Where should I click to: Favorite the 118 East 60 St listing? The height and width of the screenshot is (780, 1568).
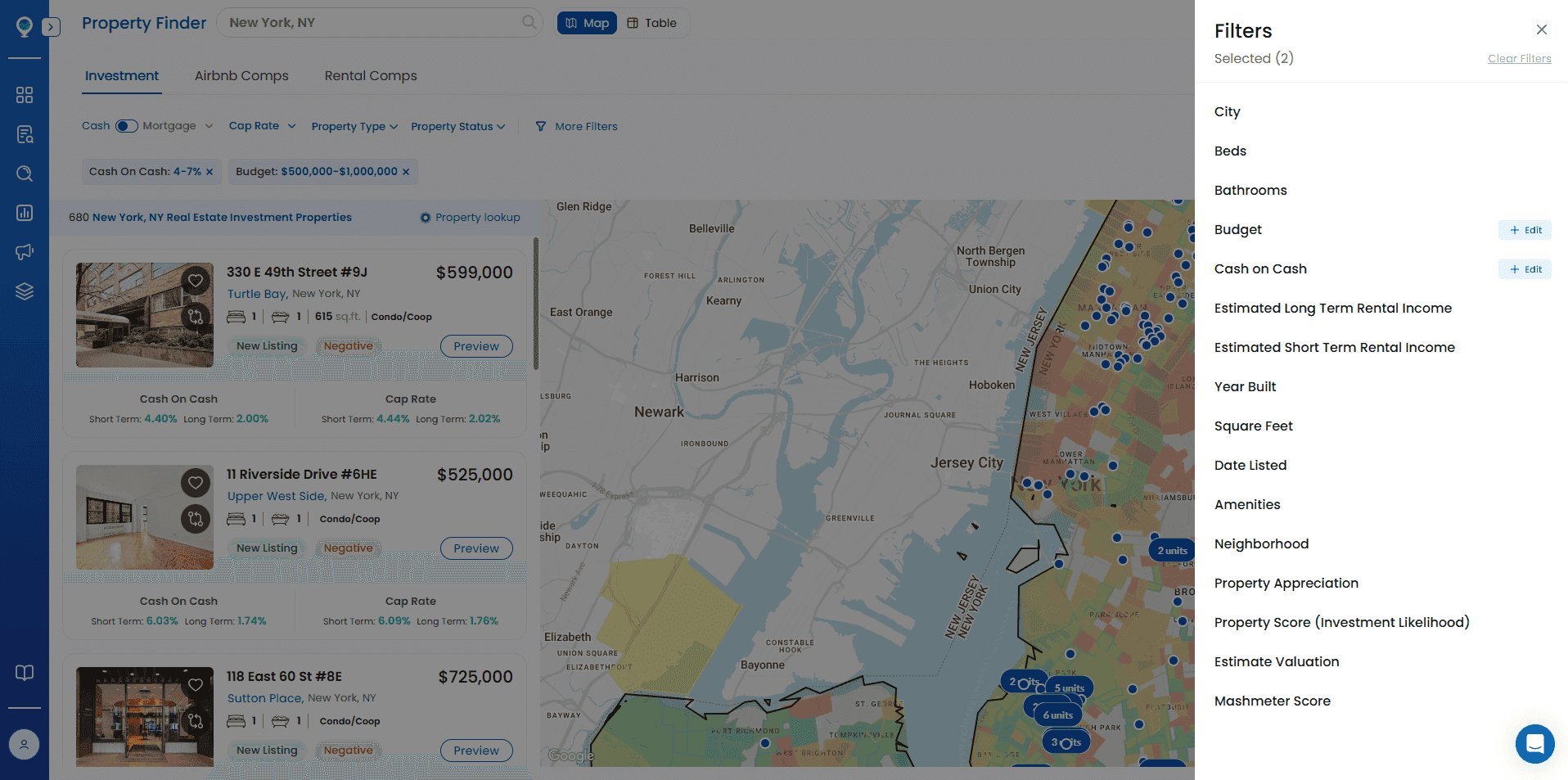[x=196, y=685]
